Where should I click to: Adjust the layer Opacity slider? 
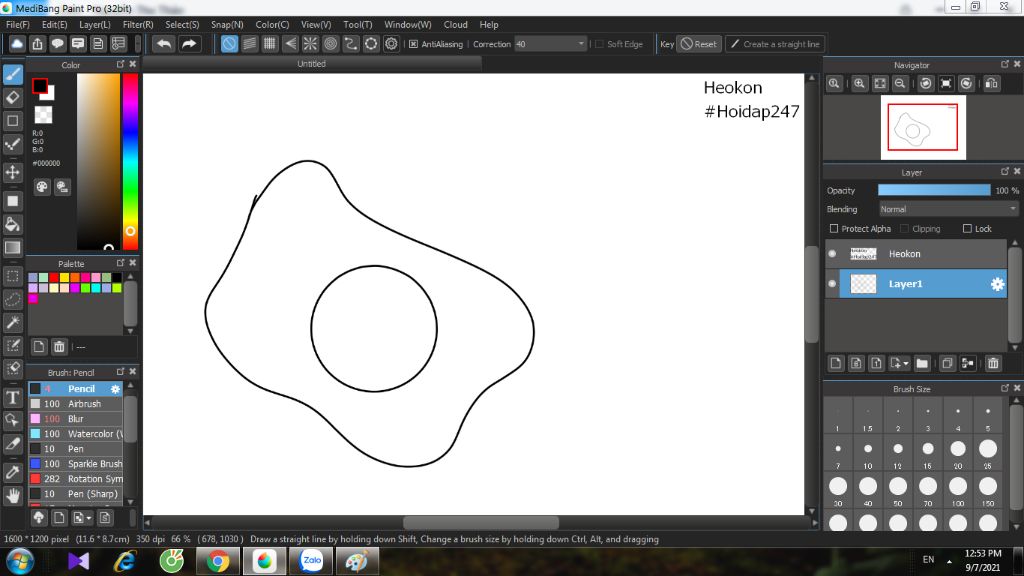tap(934, 190)
